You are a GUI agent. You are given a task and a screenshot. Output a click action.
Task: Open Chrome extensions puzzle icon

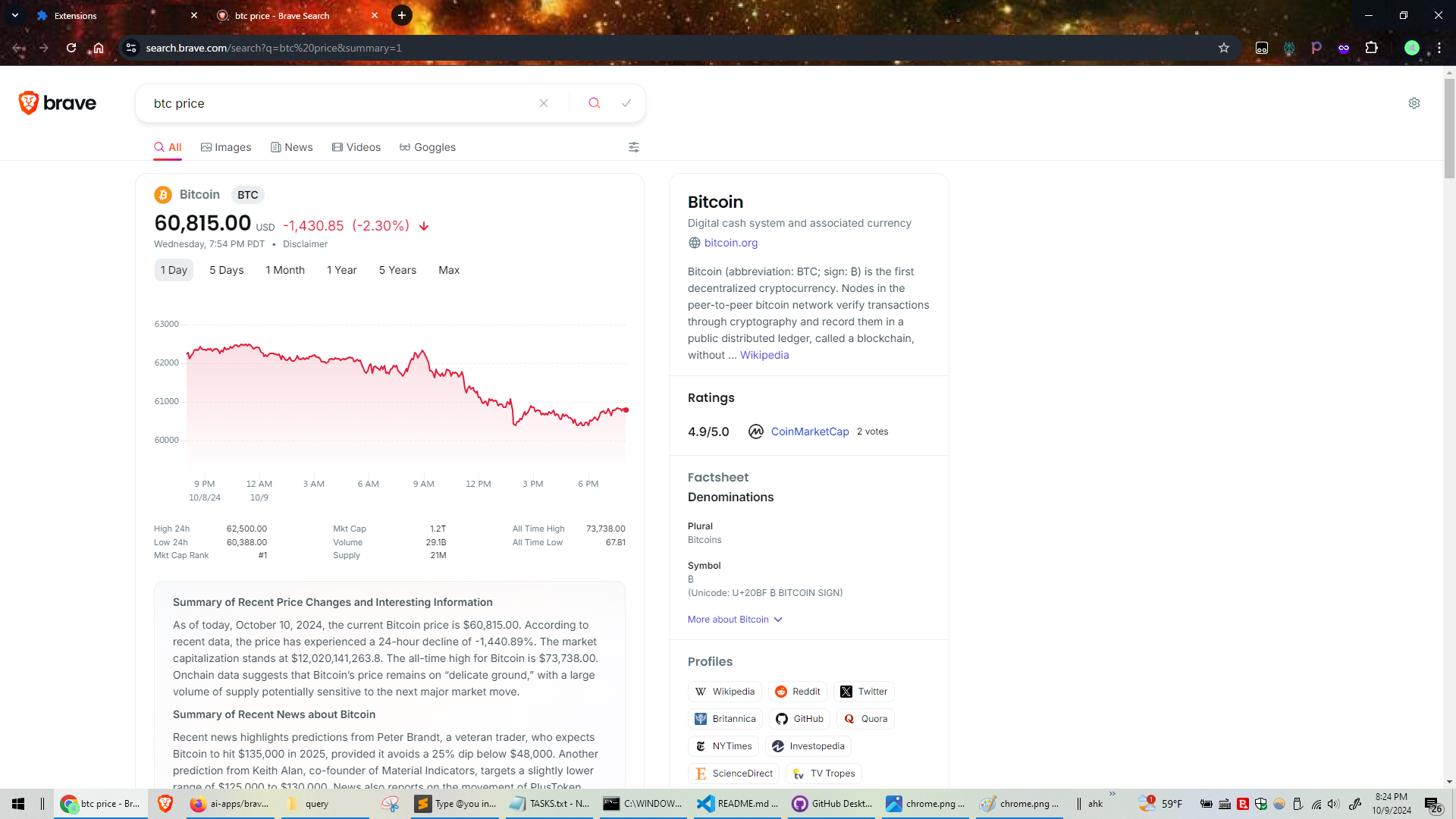[x=1371, y=48]
